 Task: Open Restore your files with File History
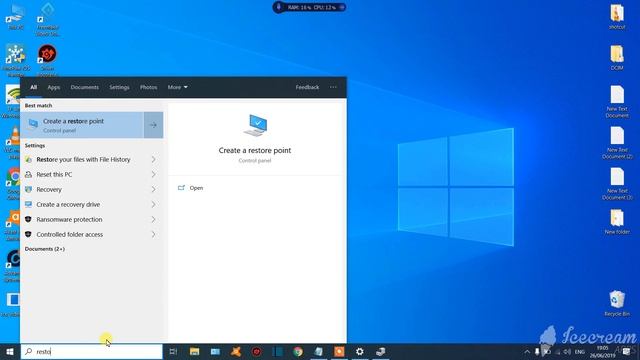pyautogui.click(x=84, y=160)
